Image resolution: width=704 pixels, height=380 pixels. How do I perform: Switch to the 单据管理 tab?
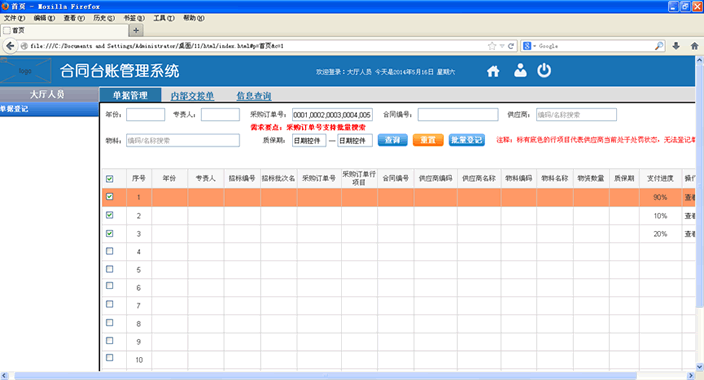click(x=130, y=95)
